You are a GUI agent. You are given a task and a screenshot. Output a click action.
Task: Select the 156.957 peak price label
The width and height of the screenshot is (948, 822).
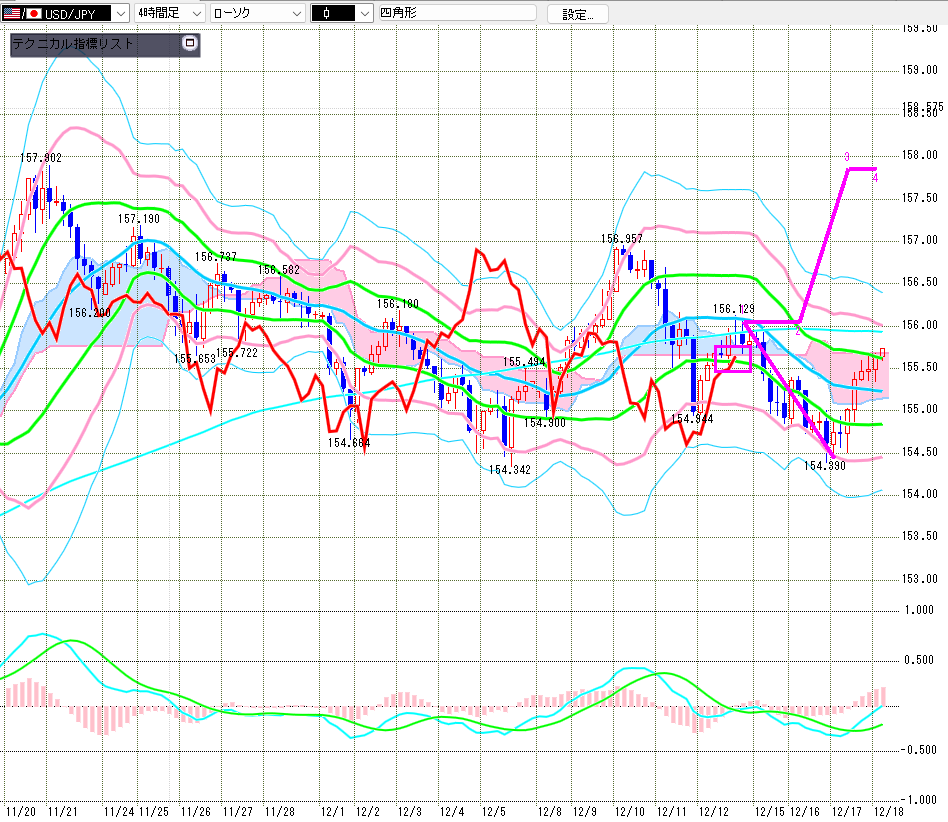(x=621, y=238)
